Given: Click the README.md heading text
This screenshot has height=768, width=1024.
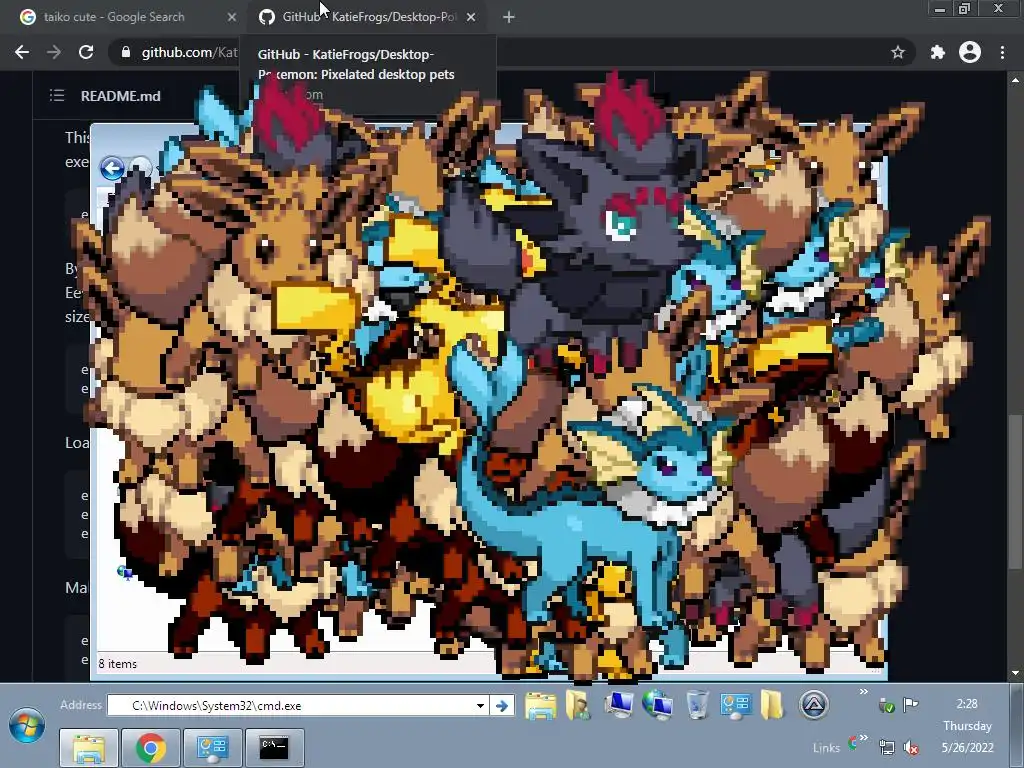Looking at the screenshot, I should tap(121, 96).
